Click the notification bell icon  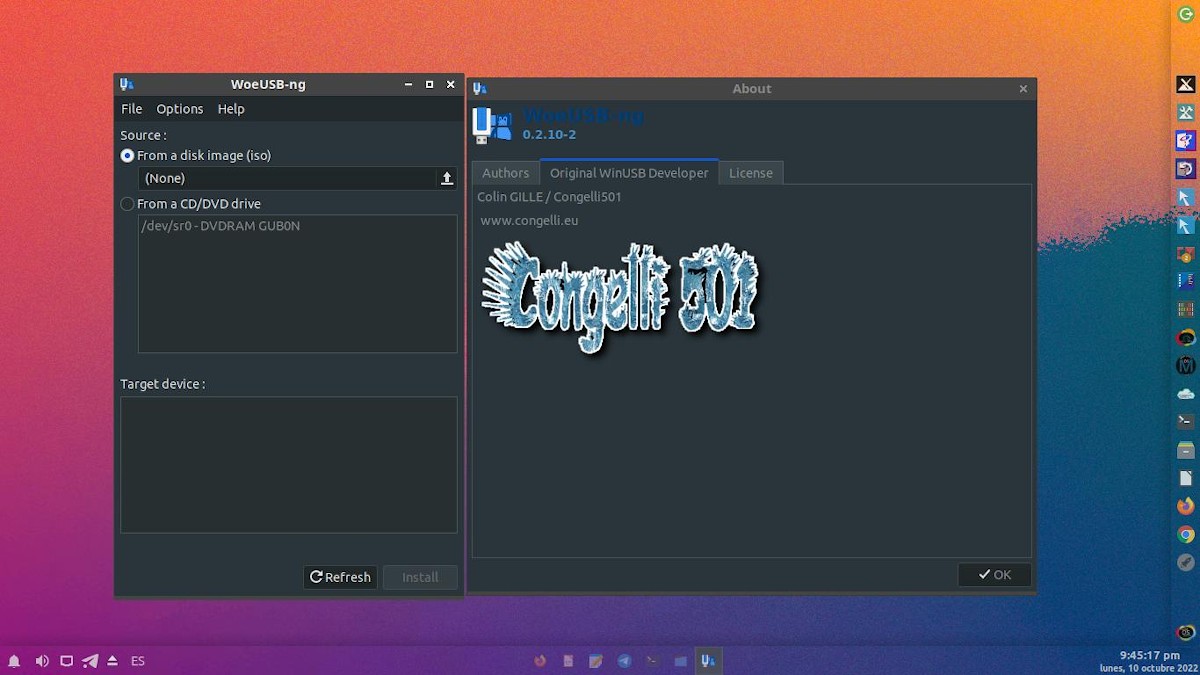(14, 660)
